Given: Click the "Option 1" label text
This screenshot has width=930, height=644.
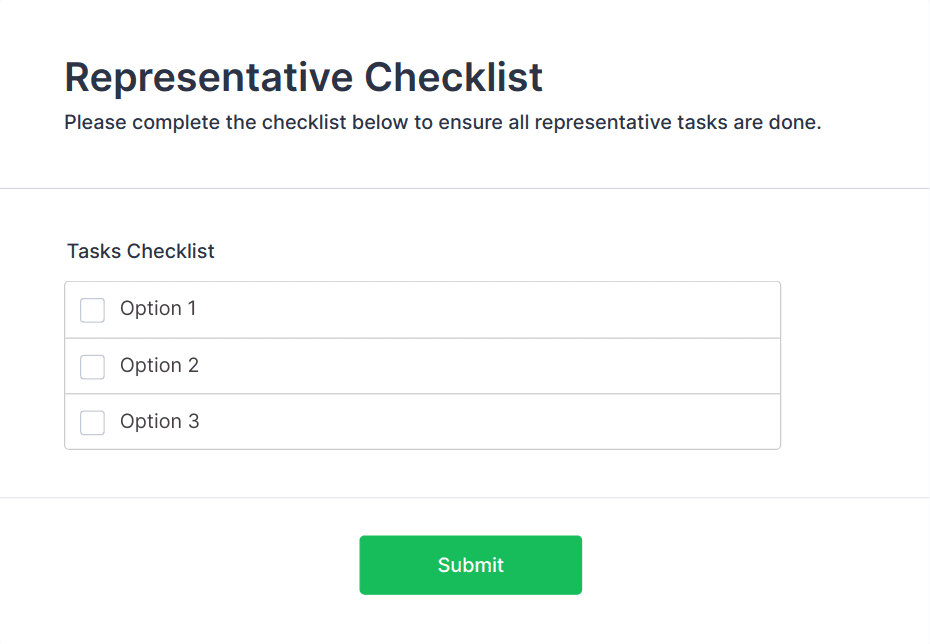Looking at the screenshot, I should [x=158, y=309].
